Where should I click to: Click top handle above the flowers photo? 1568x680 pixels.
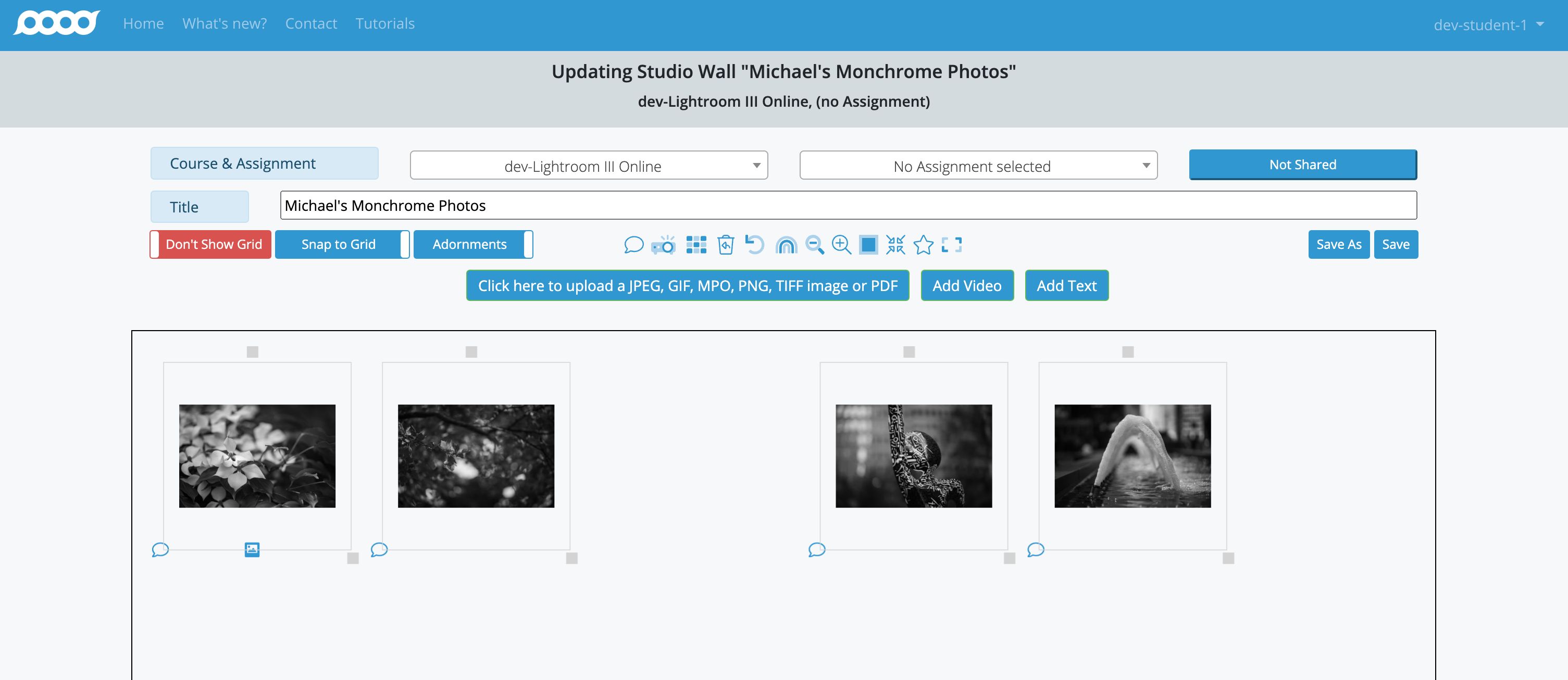coord(253,351)
